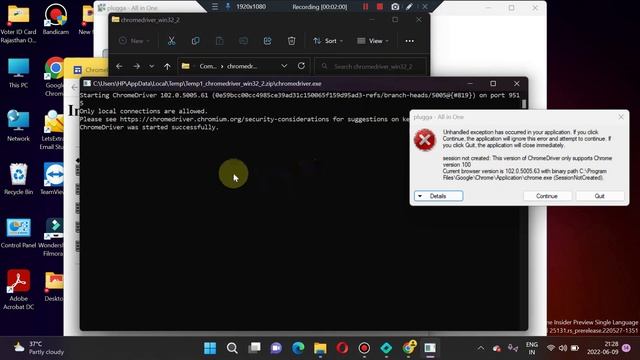The height and width of the screenshot is (360, 640).
Task: Click the Continue button in the error dialog
Action: click(547, 196)
